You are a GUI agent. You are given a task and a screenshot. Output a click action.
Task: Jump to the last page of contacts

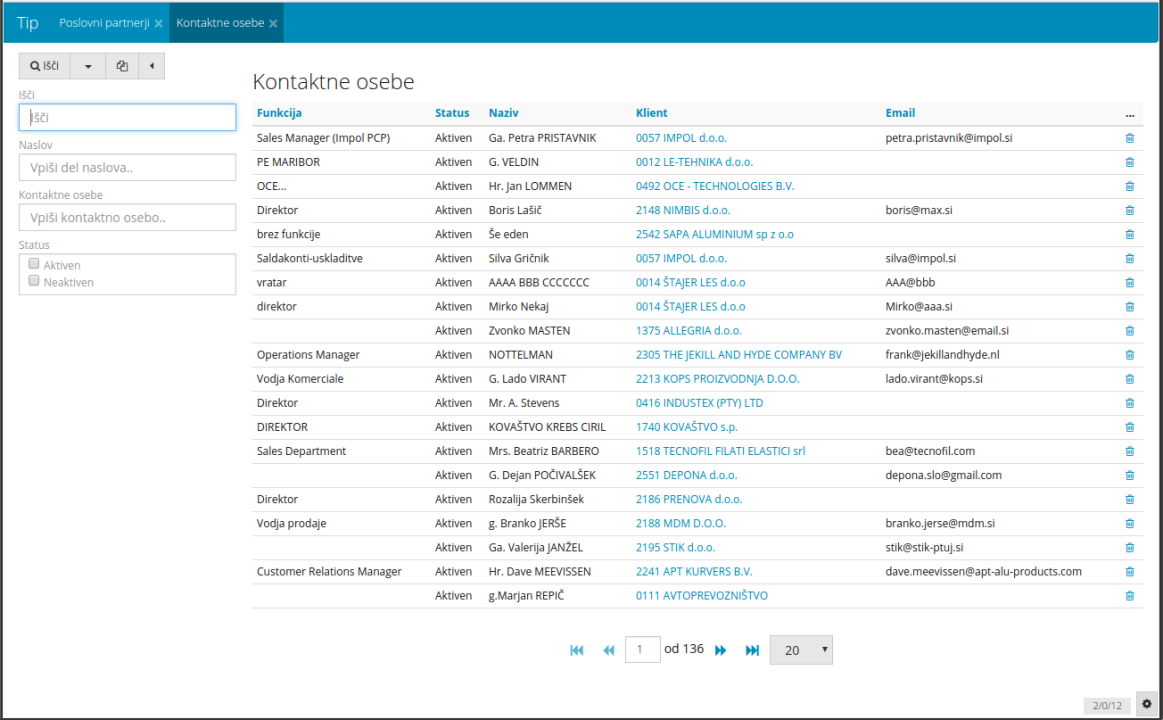click(752, 650)
